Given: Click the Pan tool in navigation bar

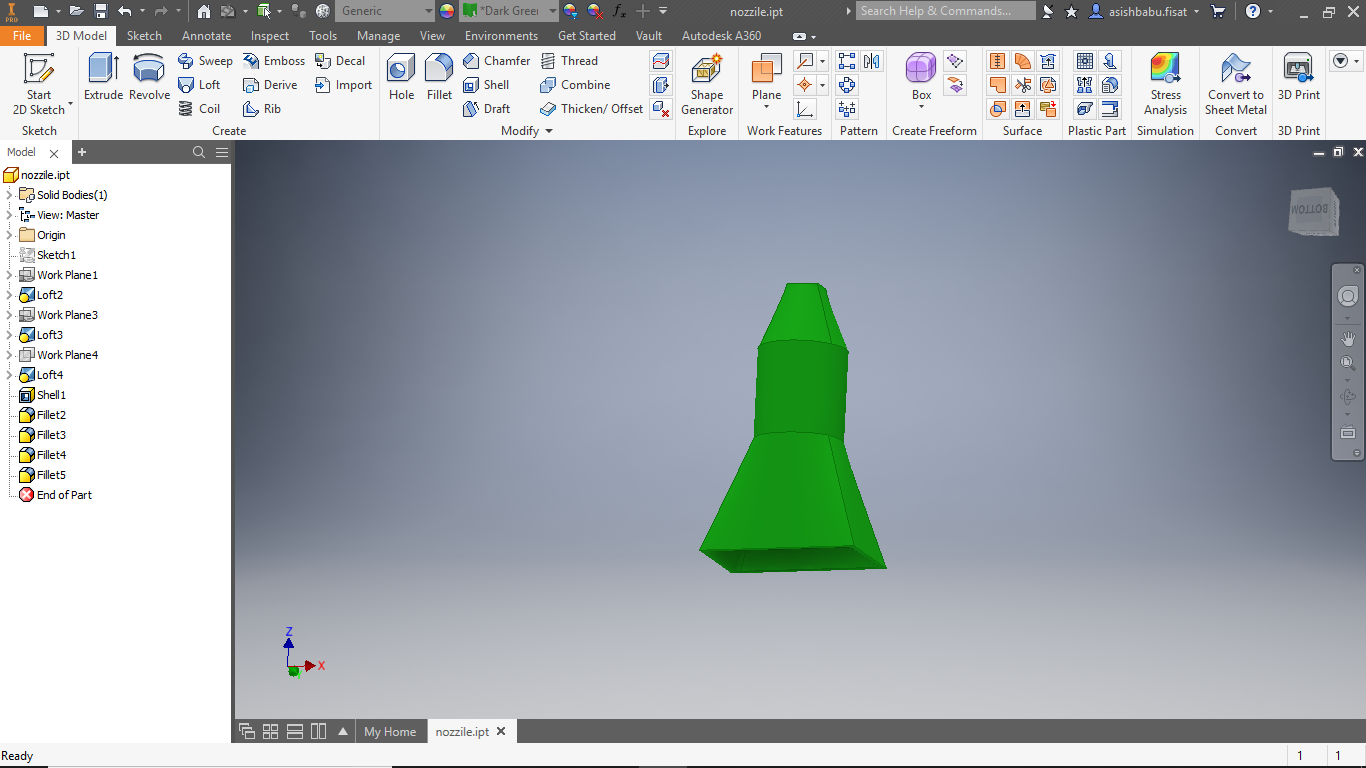Looking at the screenshot, I should [x=1348, y=338].
